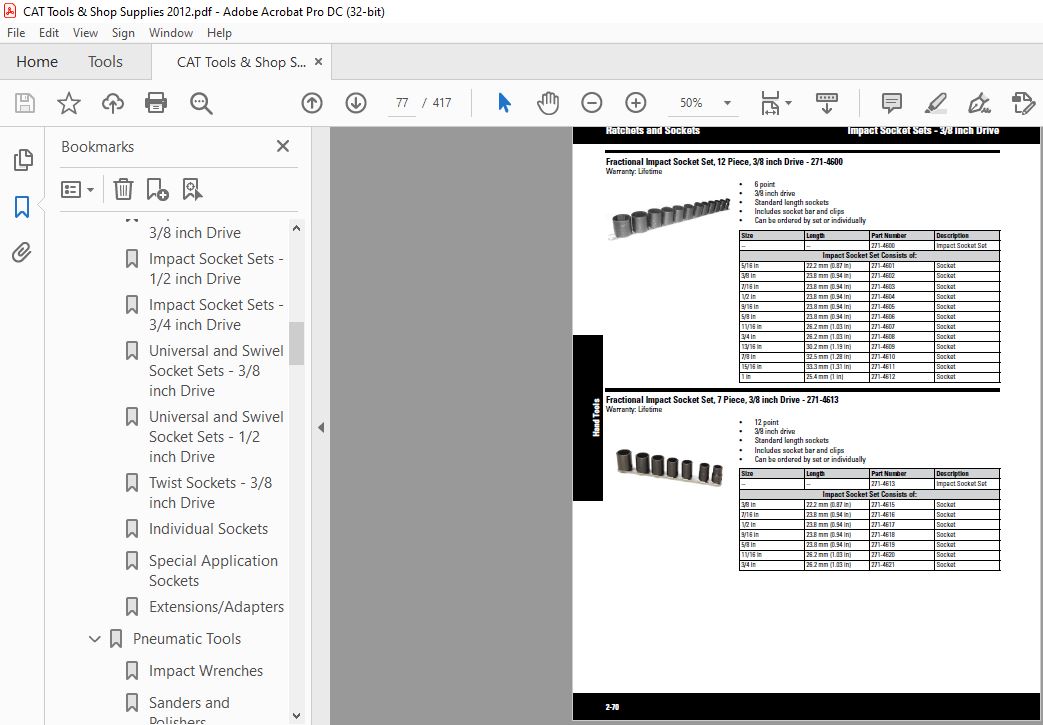
Task: Open Page Thumbnails panel
Action: [23, 160]
